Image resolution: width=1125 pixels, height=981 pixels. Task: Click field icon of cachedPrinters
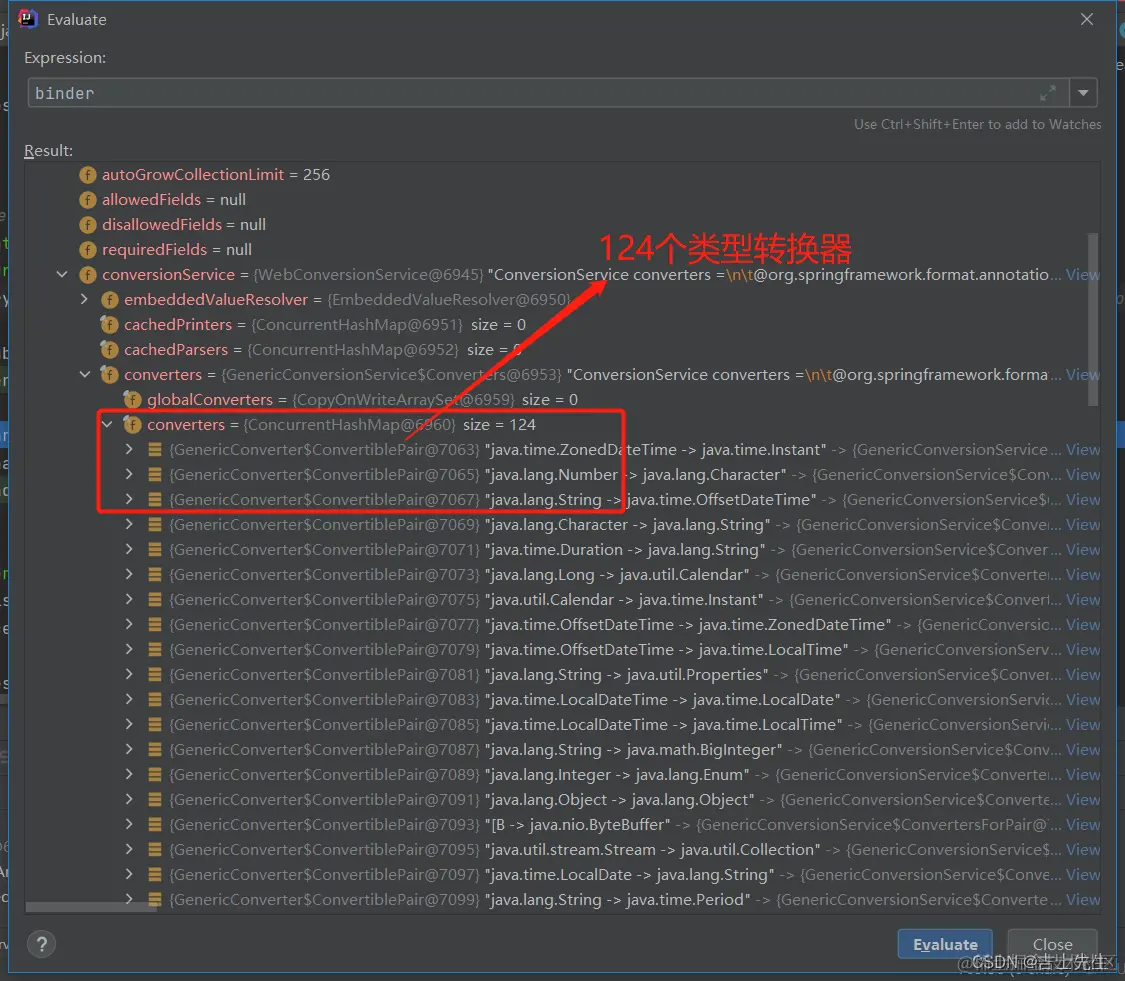pyautogui.click(x=110, y=324)
